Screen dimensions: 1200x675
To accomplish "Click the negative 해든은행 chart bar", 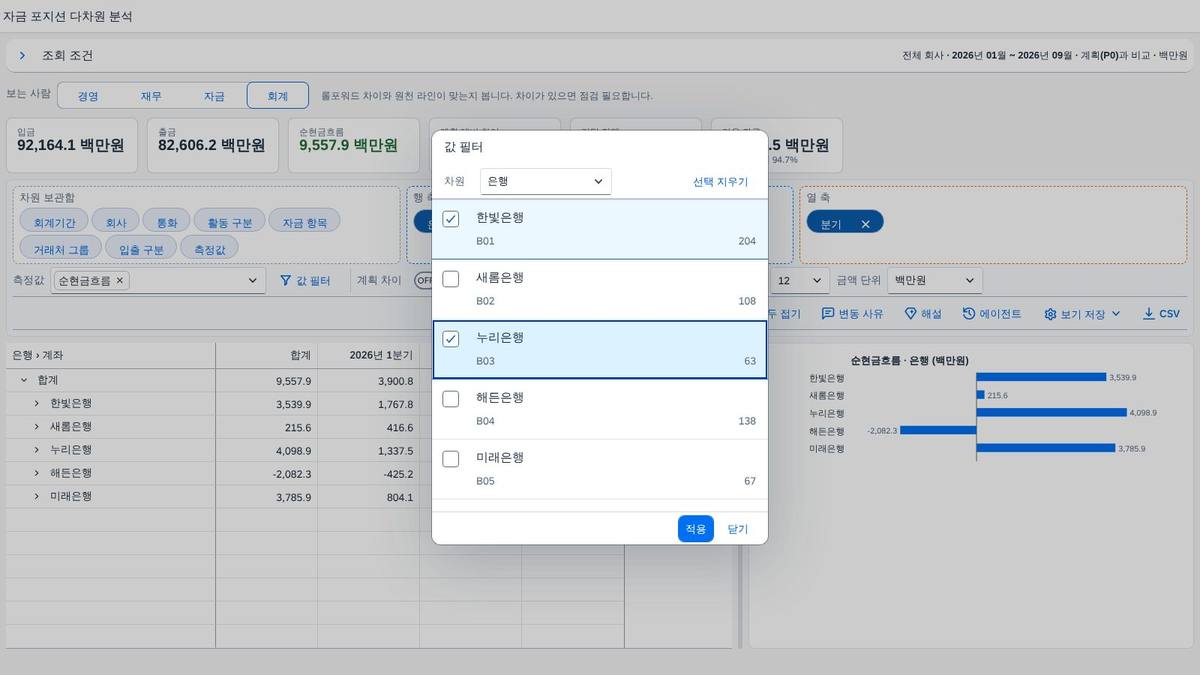I will pyautogui.click(x=938, y=430).
